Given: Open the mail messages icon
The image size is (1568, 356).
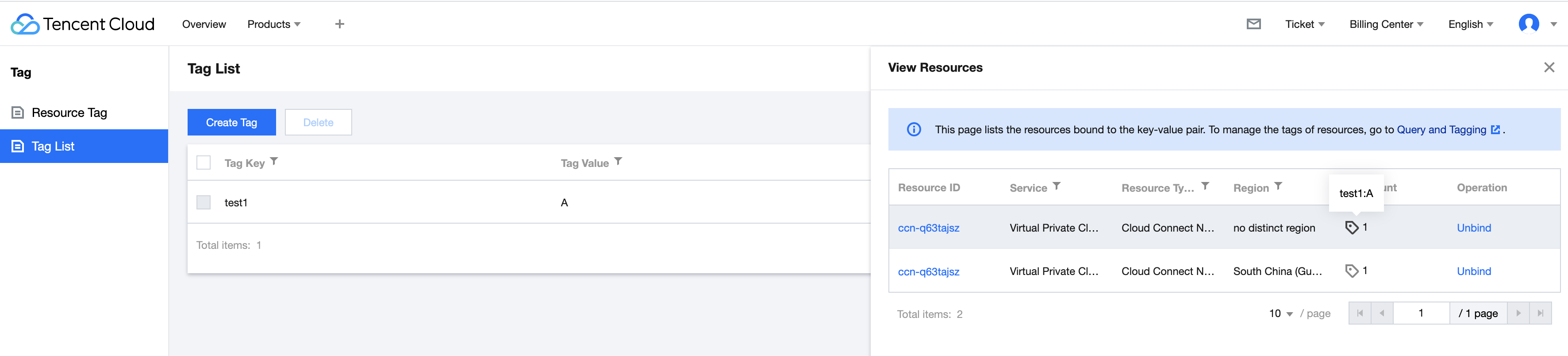Looking at the screenshot, I should click(x=1253, y=24).
